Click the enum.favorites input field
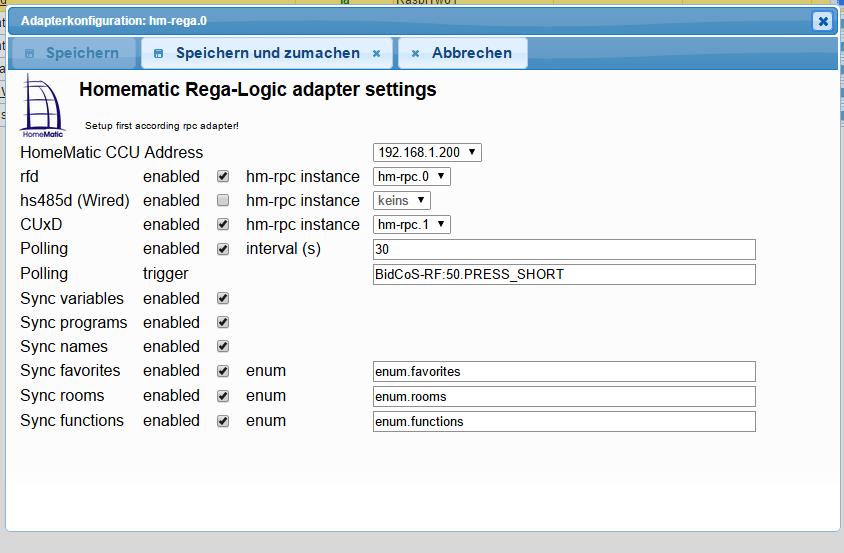The width and height of the screenshot is (844, 553). click(563, 372)
